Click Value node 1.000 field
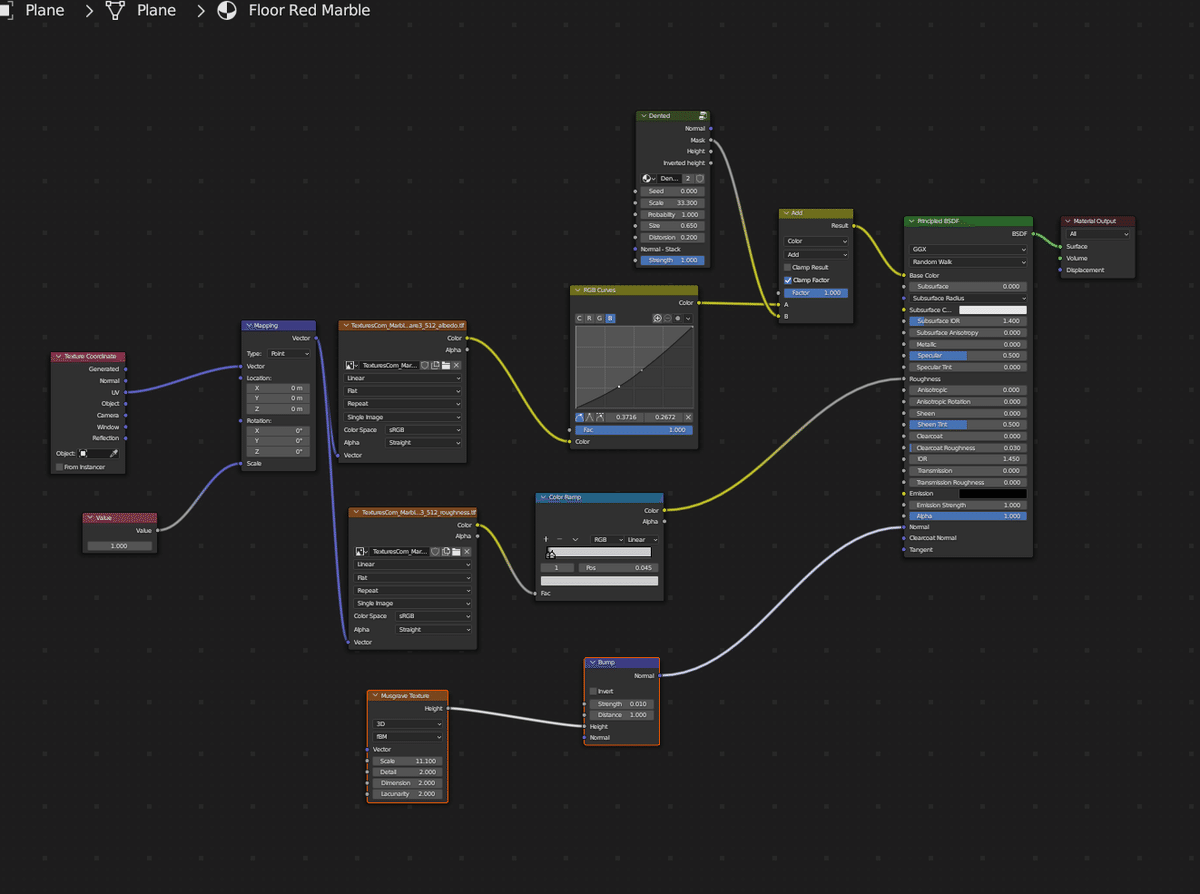This screenshot has height=894, width=1200. [x=120, y=546]
